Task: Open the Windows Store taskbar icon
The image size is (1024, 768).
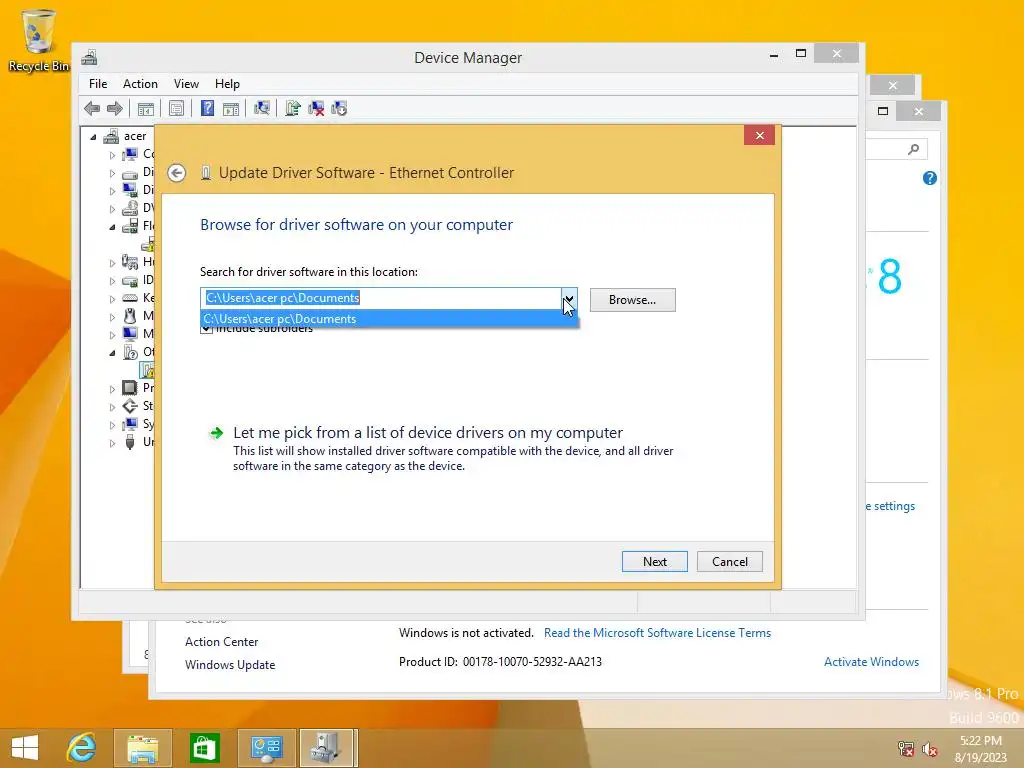Action: [x=204, y=748]
